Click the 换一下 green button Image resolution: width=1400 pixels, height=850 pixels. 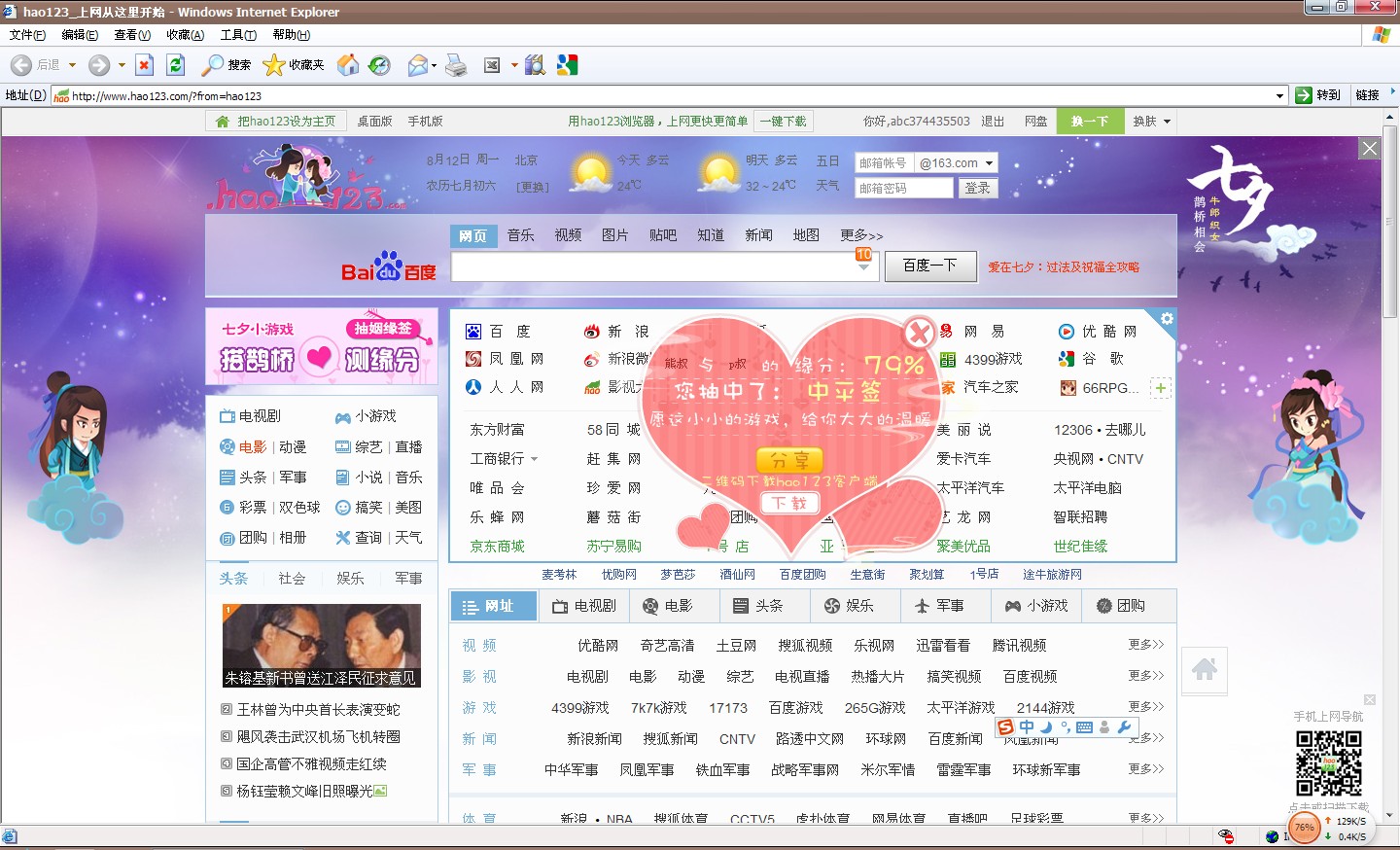point(1090,122)
